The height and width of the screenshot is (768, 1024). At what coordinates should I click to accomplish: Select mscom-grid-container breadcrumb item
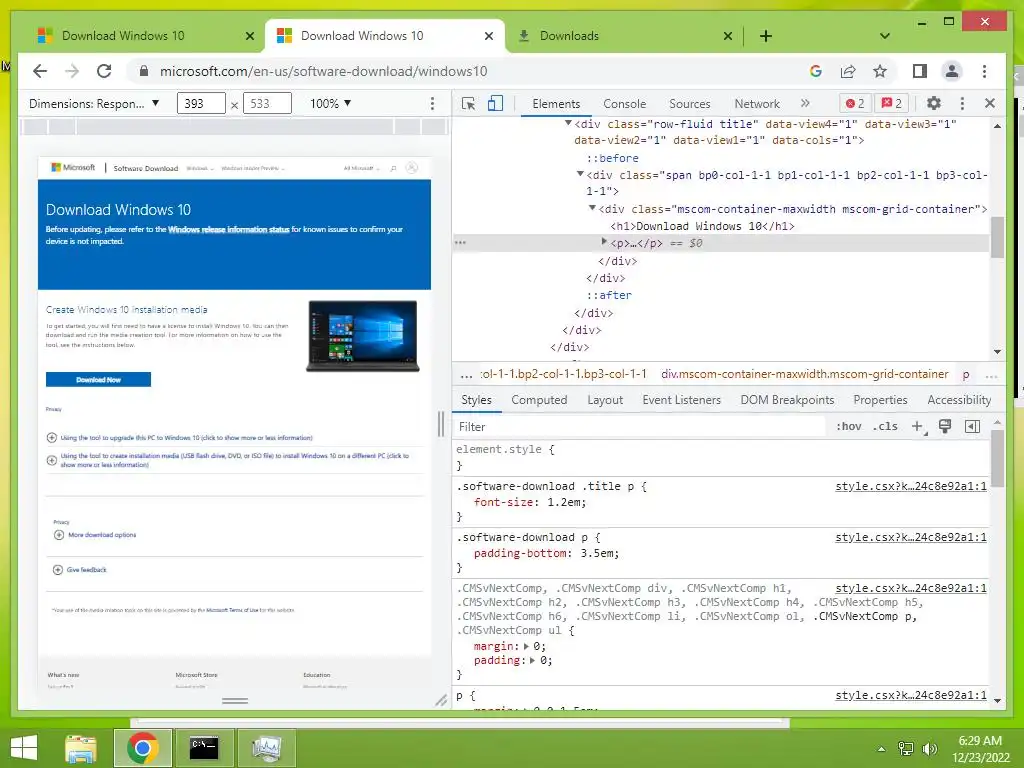tap(804, 374)
